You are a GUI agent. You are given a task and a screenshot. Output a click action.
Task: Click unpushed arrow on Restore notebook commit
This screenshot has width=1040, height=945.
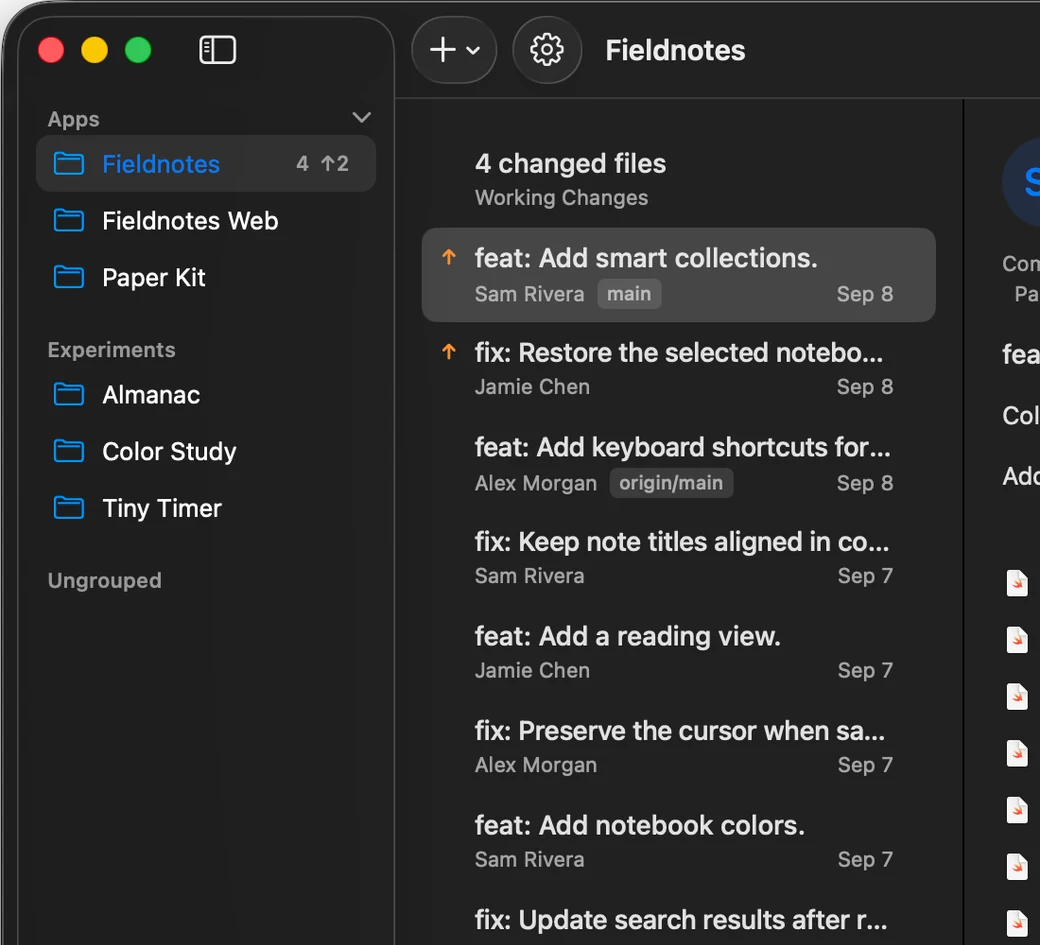[449, 351]
